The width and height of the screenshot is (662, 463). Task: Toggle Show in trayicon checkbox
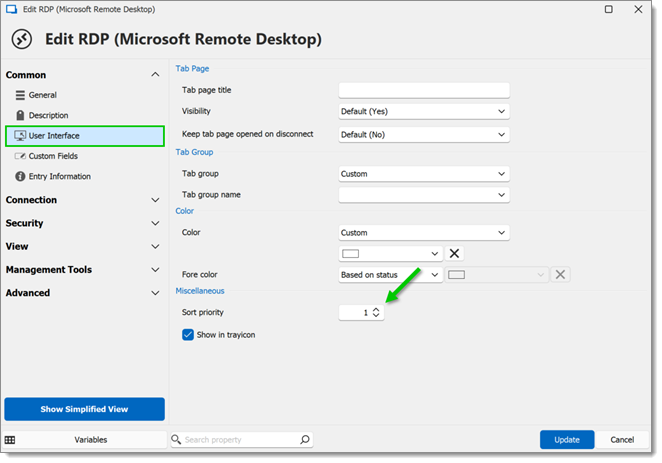tap(188, 335)
